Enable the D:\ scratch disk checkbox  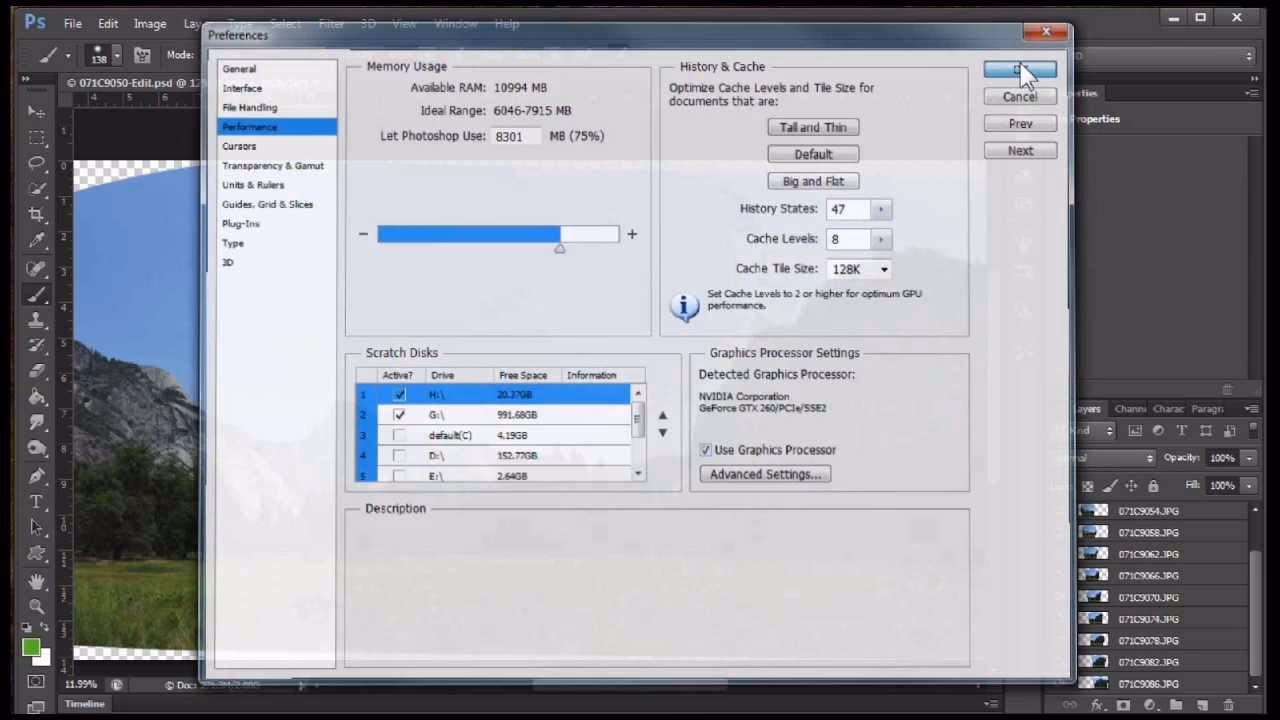pos(400,456)
